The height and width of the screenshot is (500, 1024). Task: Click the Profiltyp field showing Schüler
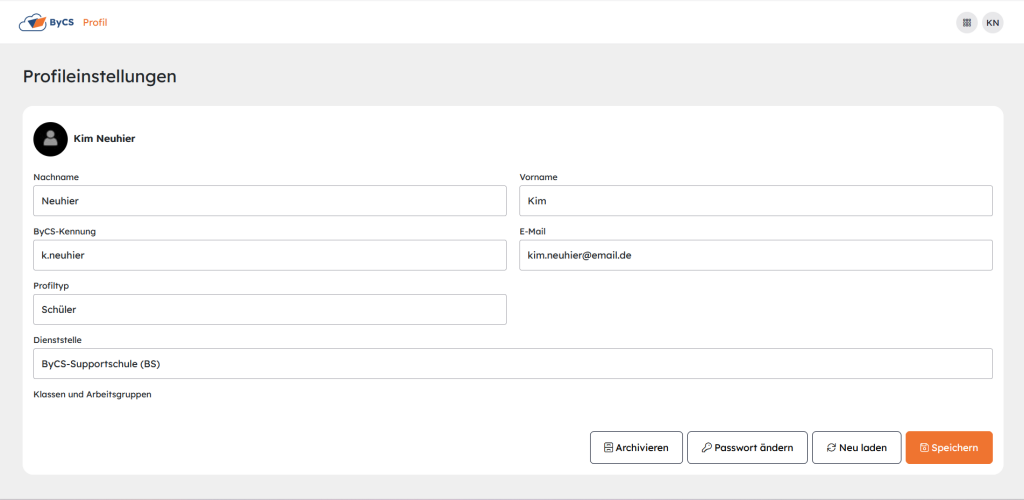tap(270, 309)
